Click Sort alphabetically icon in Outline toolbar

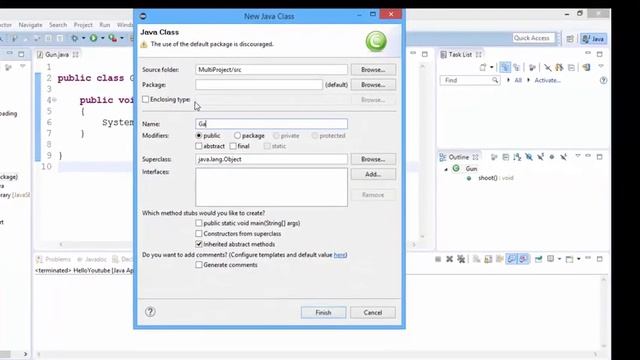(x=517, y=157)
